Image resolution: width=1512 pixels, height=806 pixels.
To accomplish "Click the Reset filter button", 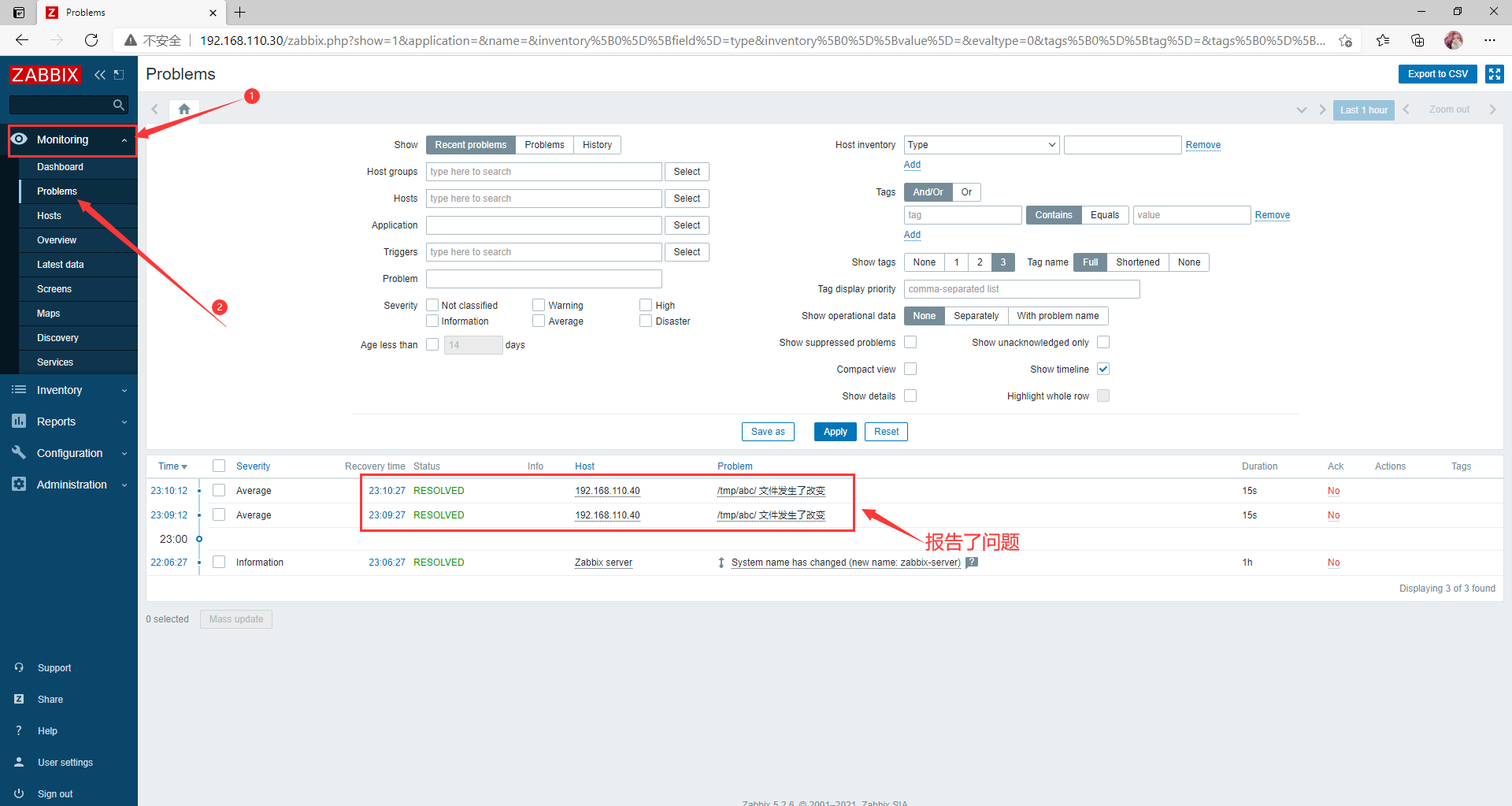I will (x=886, y=432).
